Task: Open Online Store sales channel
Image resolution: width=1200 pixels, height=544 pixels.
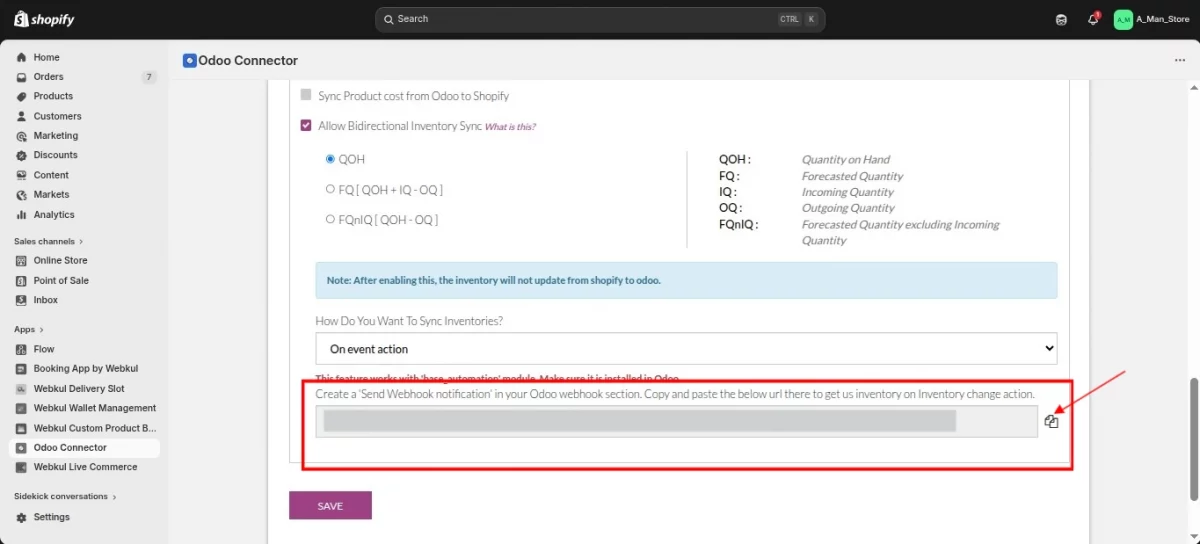Action: (60, 260)
